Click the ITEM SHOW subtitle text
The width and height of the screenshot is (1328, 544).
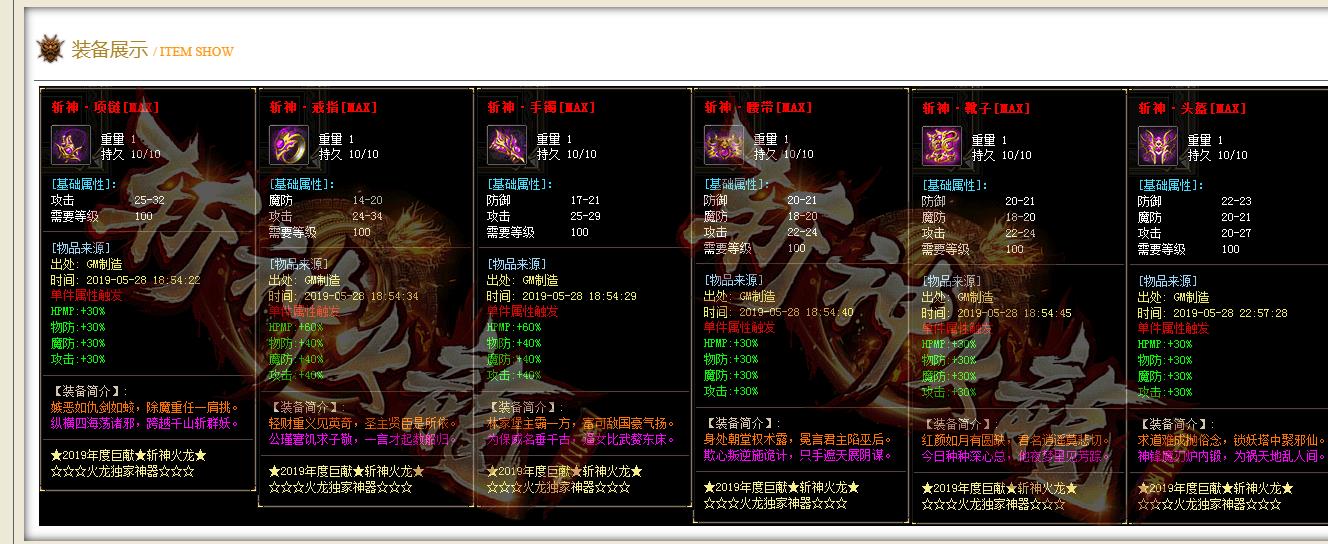pos(196,52)
